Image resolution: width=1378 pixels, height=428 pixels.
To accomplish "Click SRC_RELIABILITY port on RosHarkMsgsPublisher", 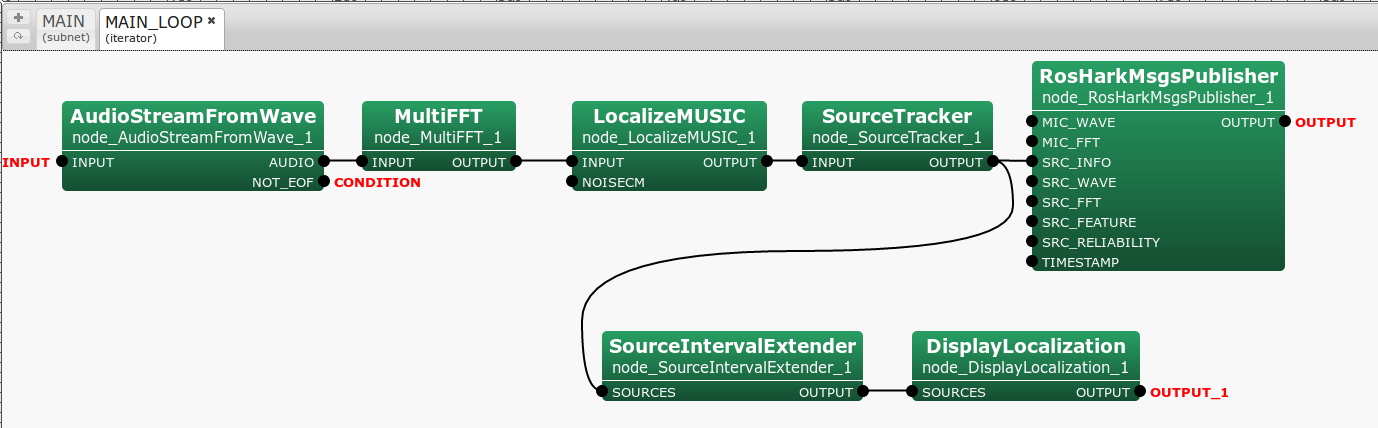I will [x=1032, y=242].
